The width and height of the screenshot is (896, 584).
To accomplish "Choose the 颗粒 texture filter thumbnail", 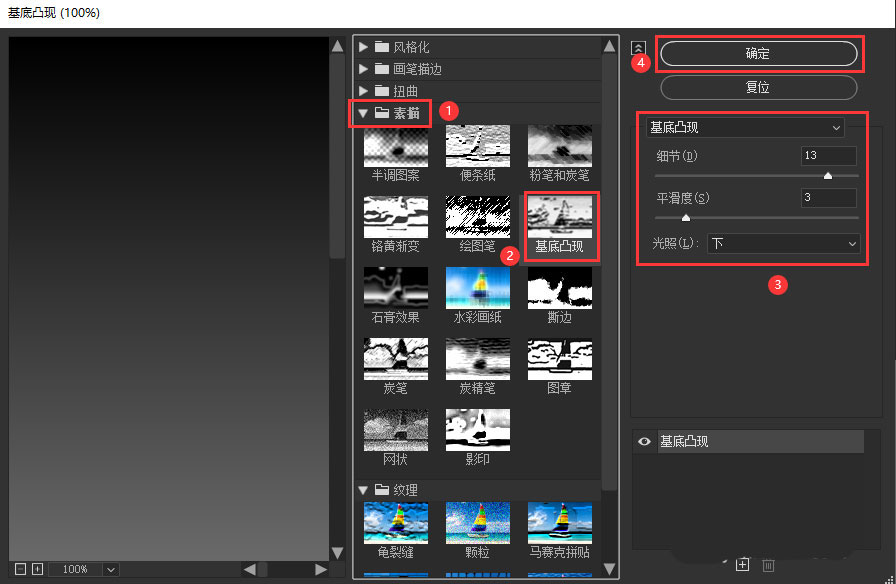I will point(478,523).
